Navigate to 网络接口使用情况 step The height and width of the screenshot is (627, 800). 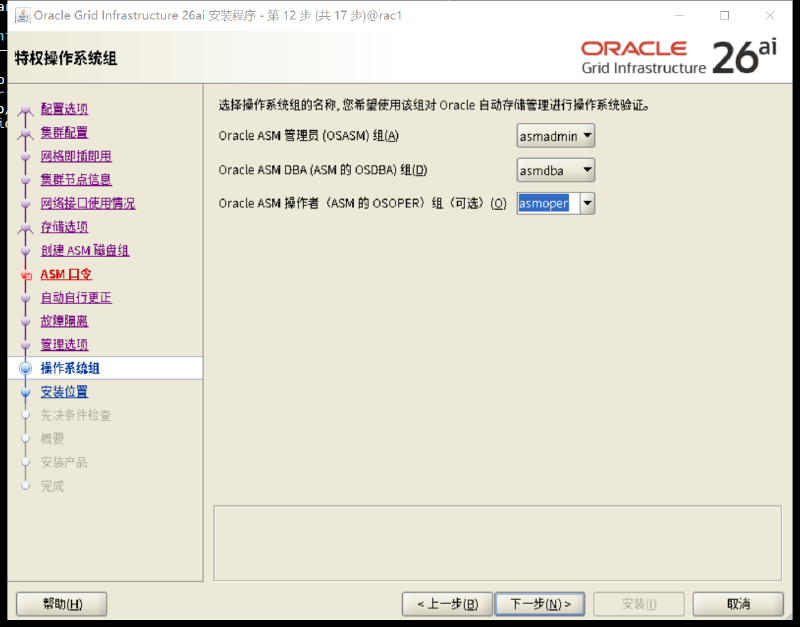coord(88,204)
